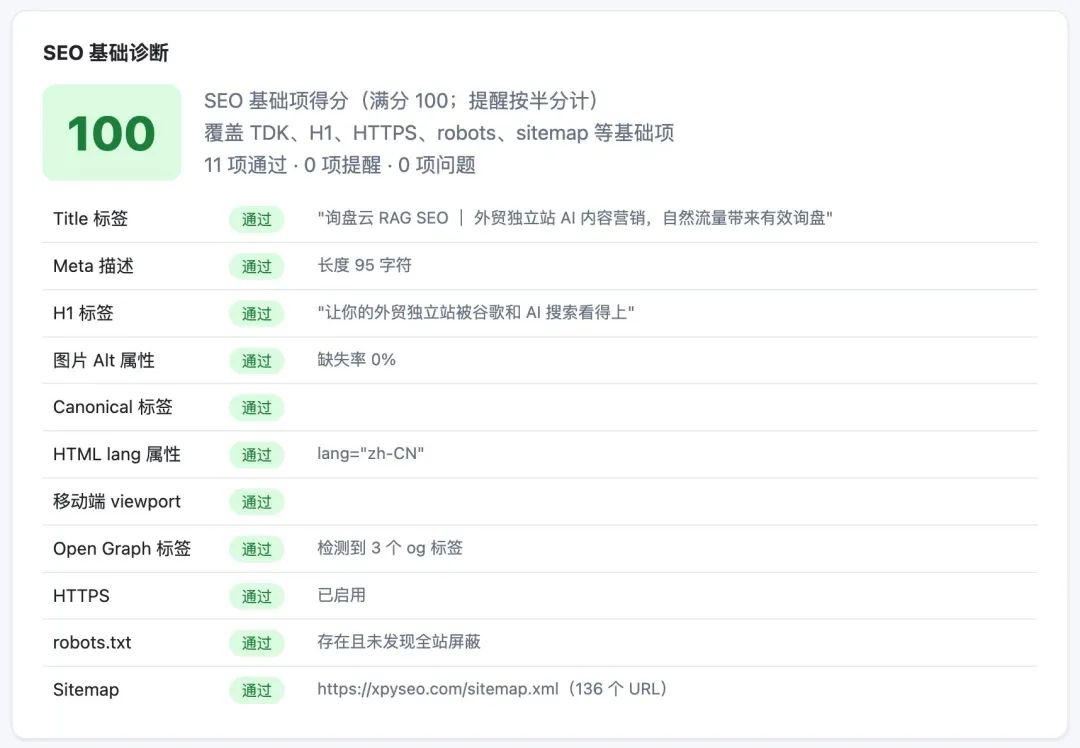
Task: Click the lang="zh-CN" value
Action: [370, 454]
